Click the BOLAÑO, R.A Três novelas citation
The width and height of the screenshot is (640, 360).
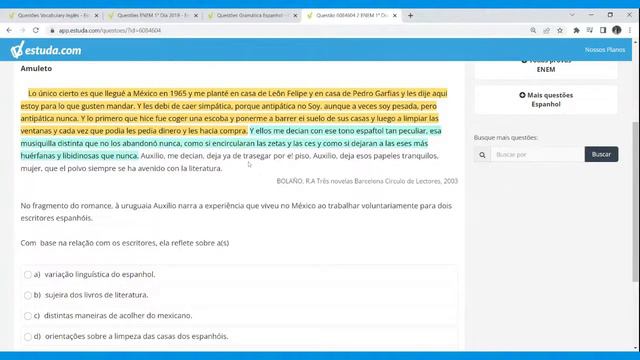[367, 181]
